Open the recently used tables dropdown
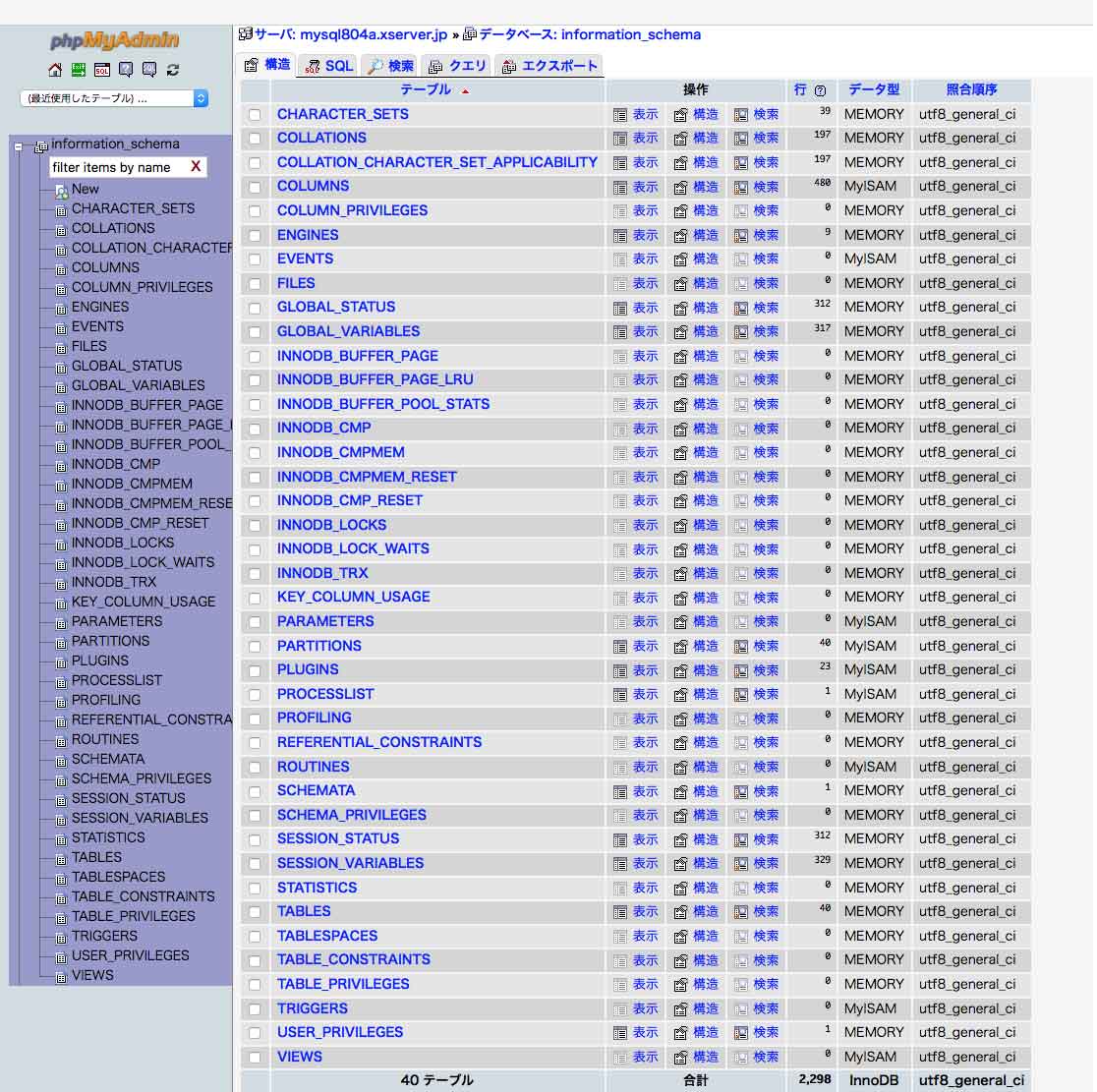This screenshot has height=1092, width=1097. [114, 98]
